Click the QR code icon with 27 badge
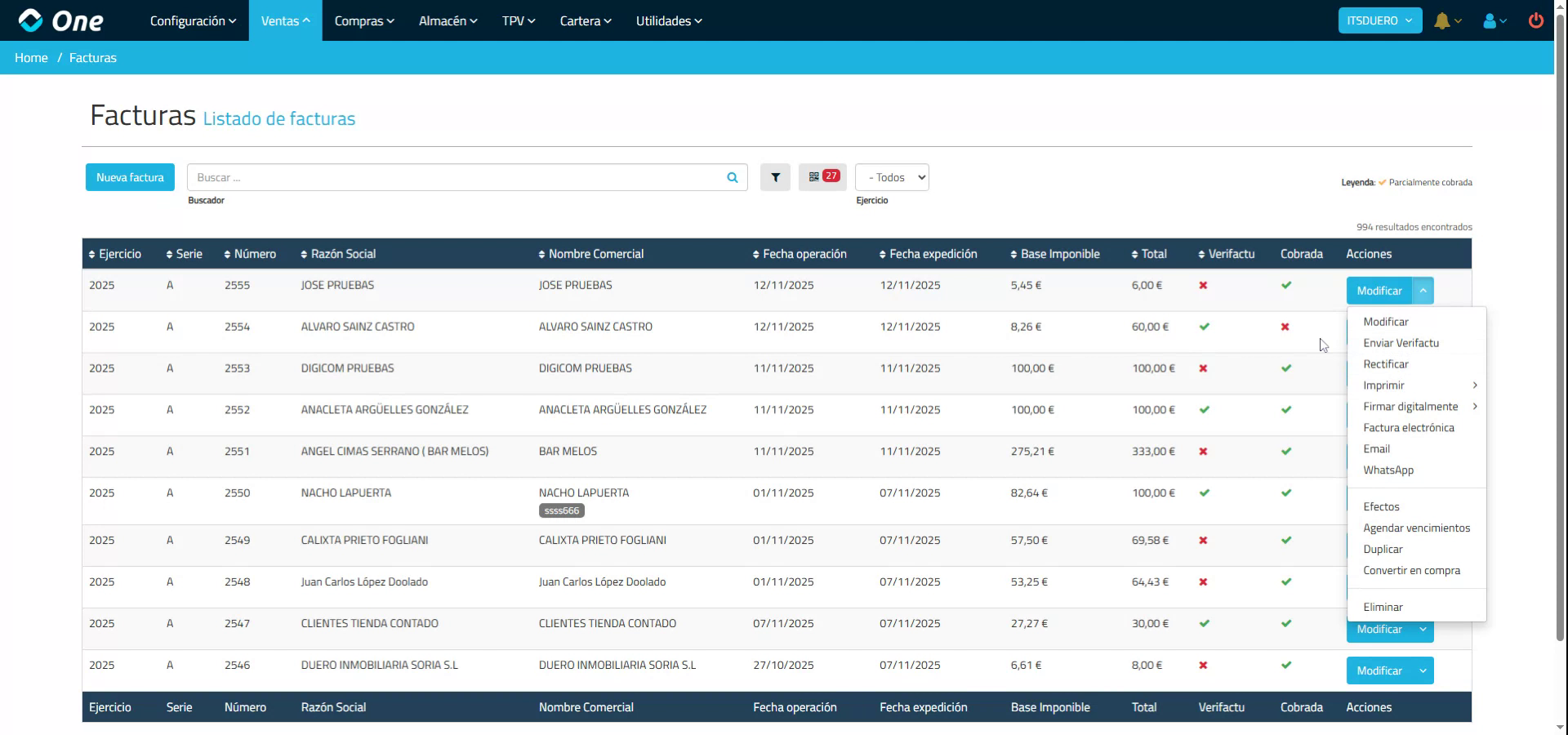Screen dimensions: 1568x735 click(822, 176)
